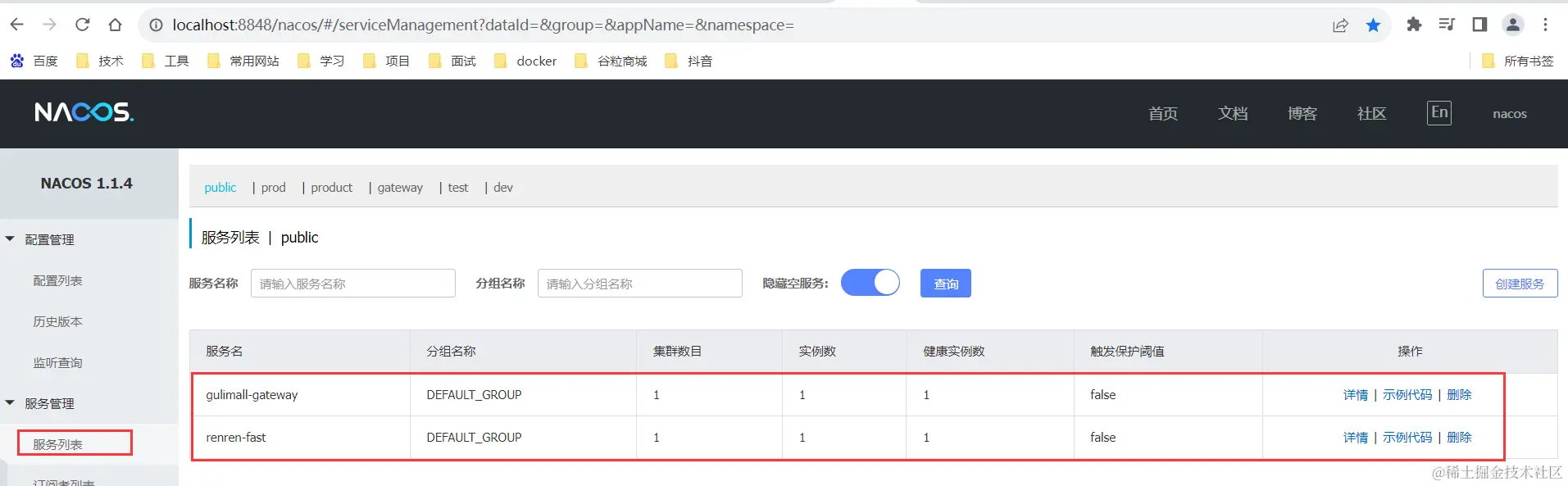Open 详情 for renren-fast

tap(1356, 438)
